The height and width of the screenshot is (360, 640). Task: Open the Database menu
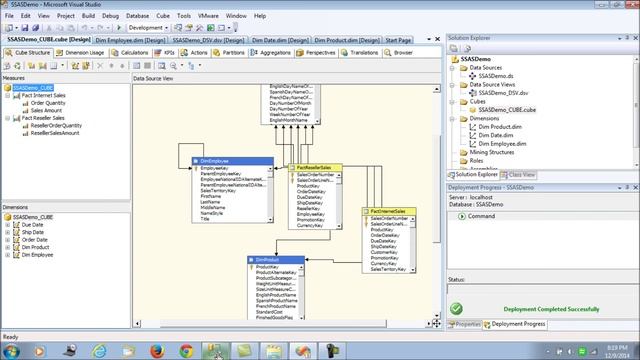click(x=137, y=16)
